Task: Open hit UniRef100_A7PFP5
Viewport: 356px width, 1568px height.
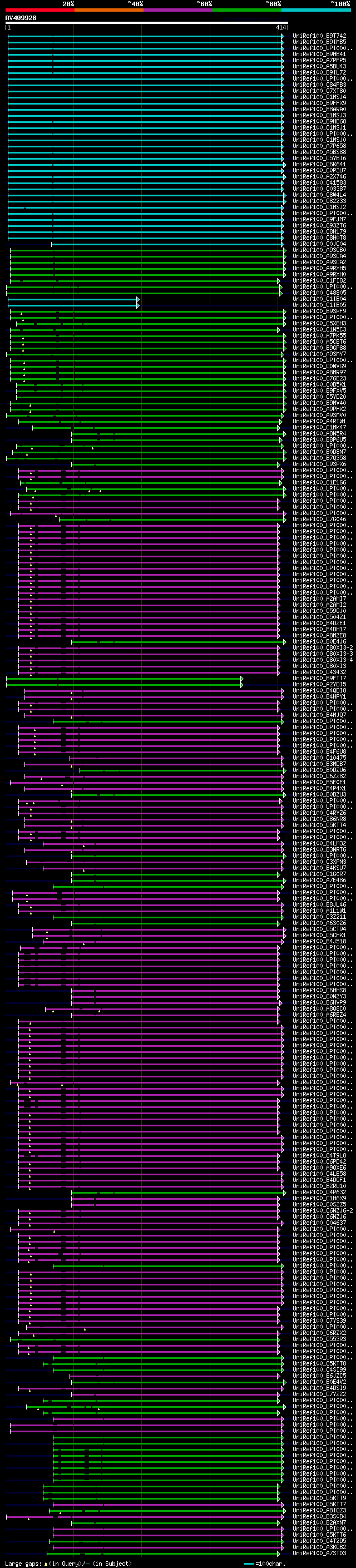Action: (x=319, y=60)
